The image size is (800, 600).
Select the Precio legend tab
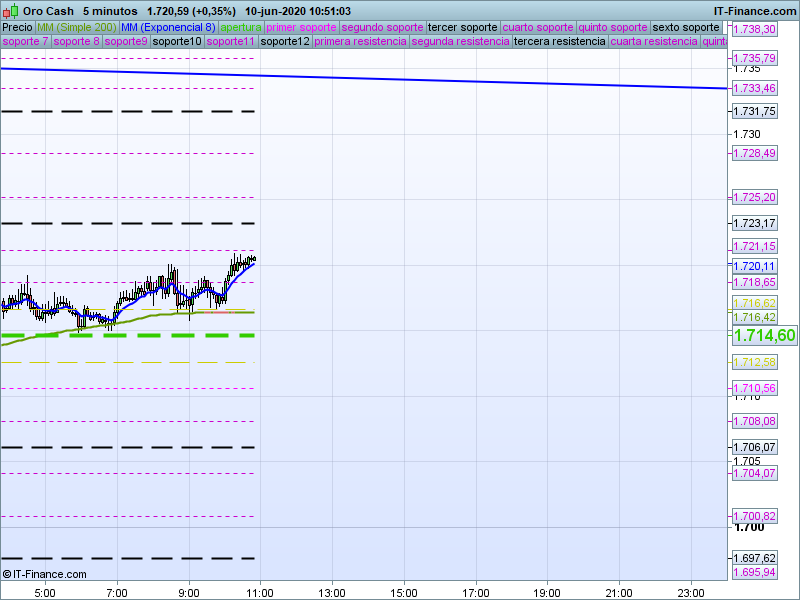tap(17, 28)
